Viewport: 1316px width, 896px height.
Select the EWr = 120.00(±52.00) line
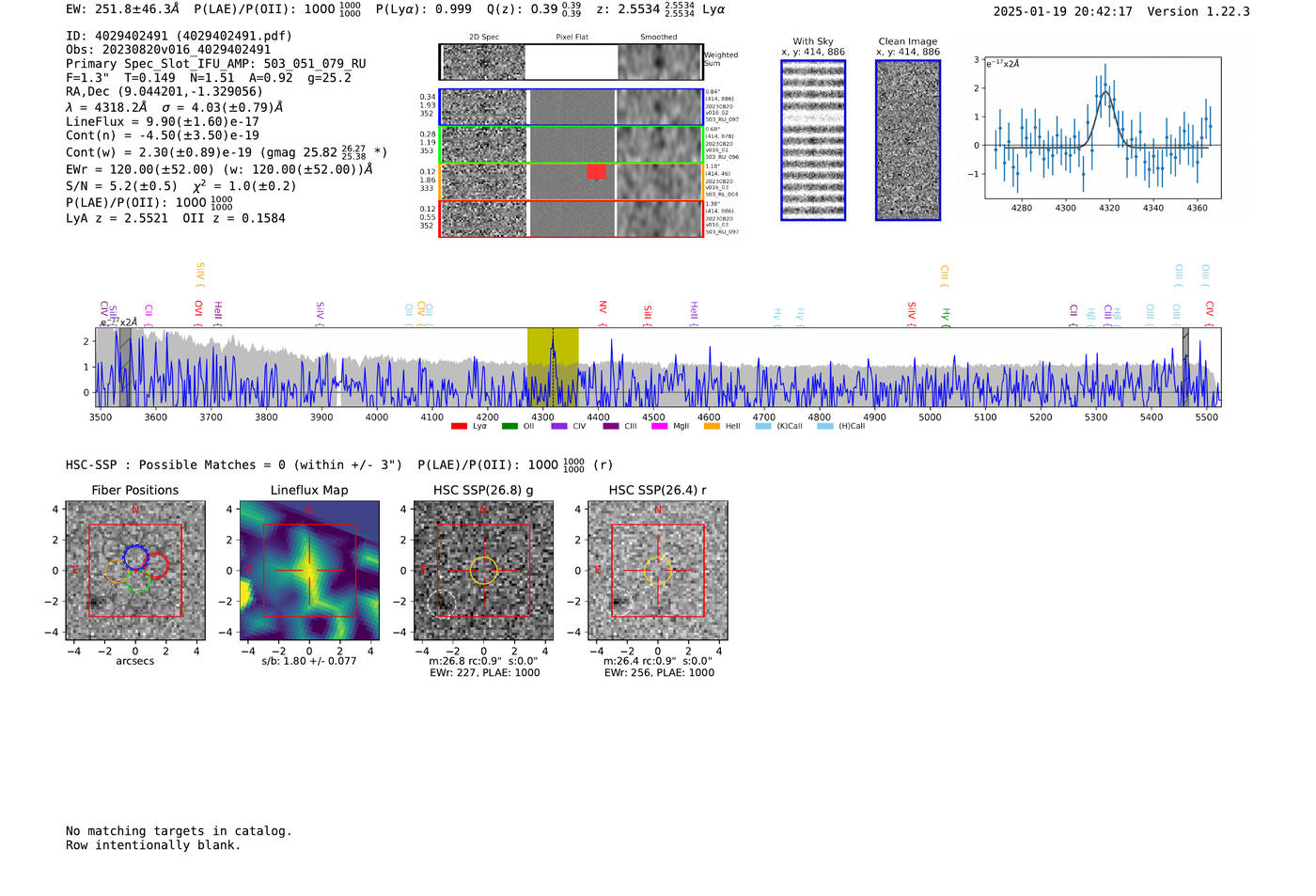click(x=219, y=170)
